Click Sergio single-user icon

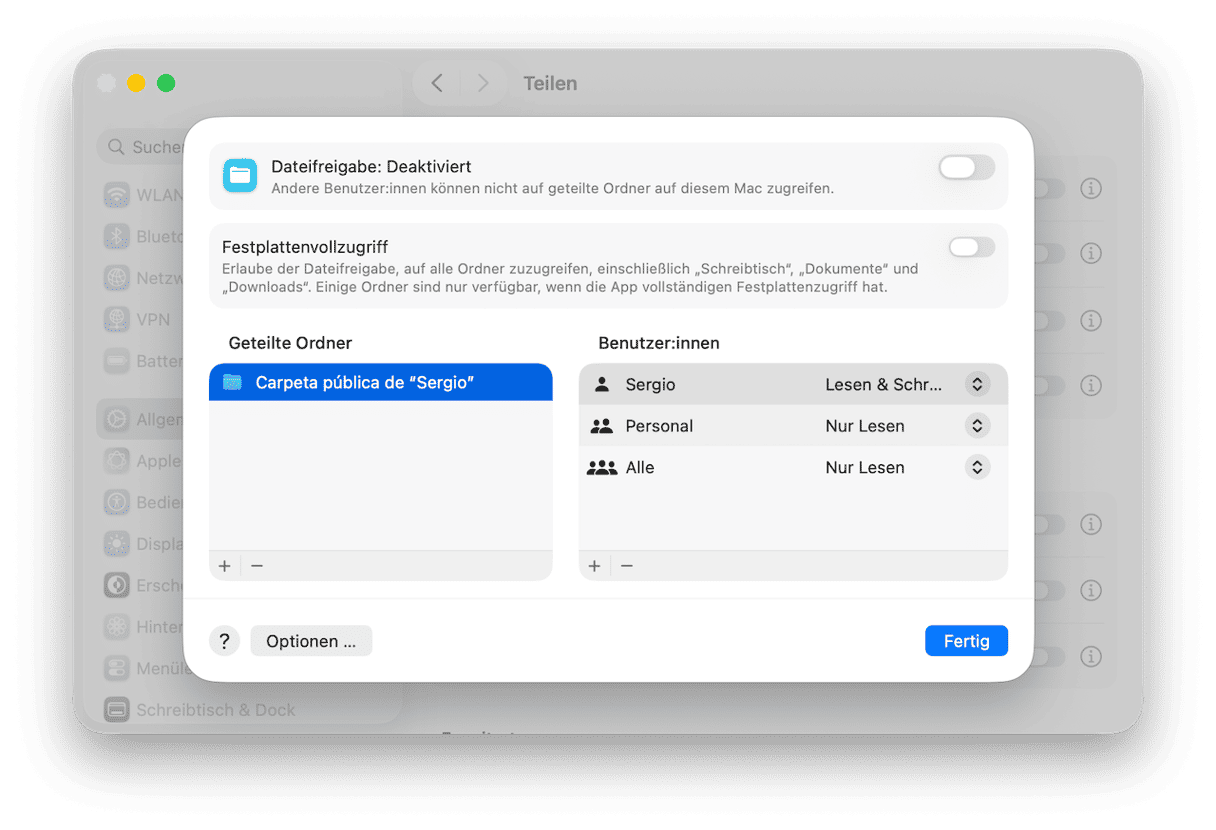pos(601,384)
